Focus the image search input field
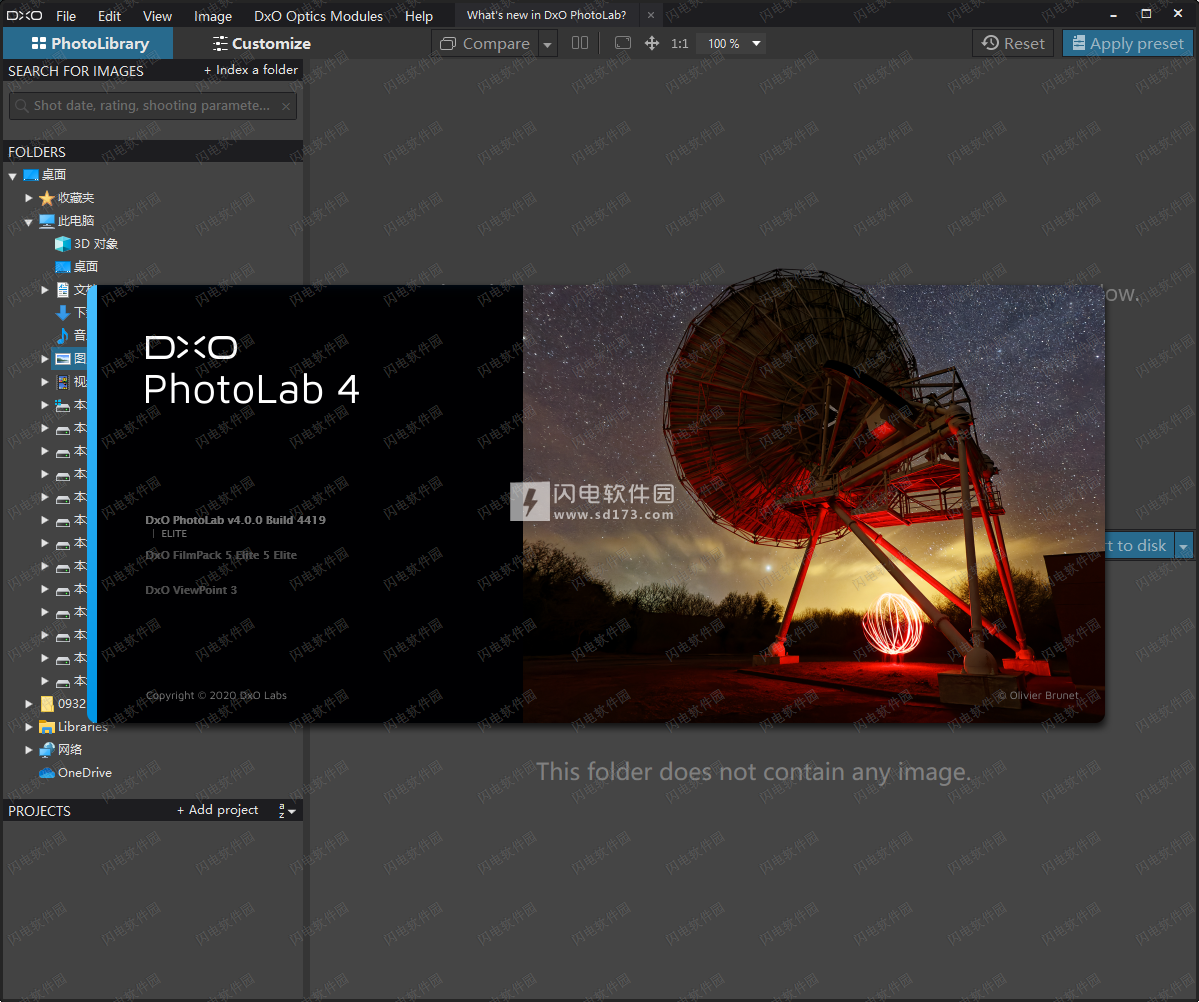Screen dimensions: 1199x1002 click(x=152, y=106)
